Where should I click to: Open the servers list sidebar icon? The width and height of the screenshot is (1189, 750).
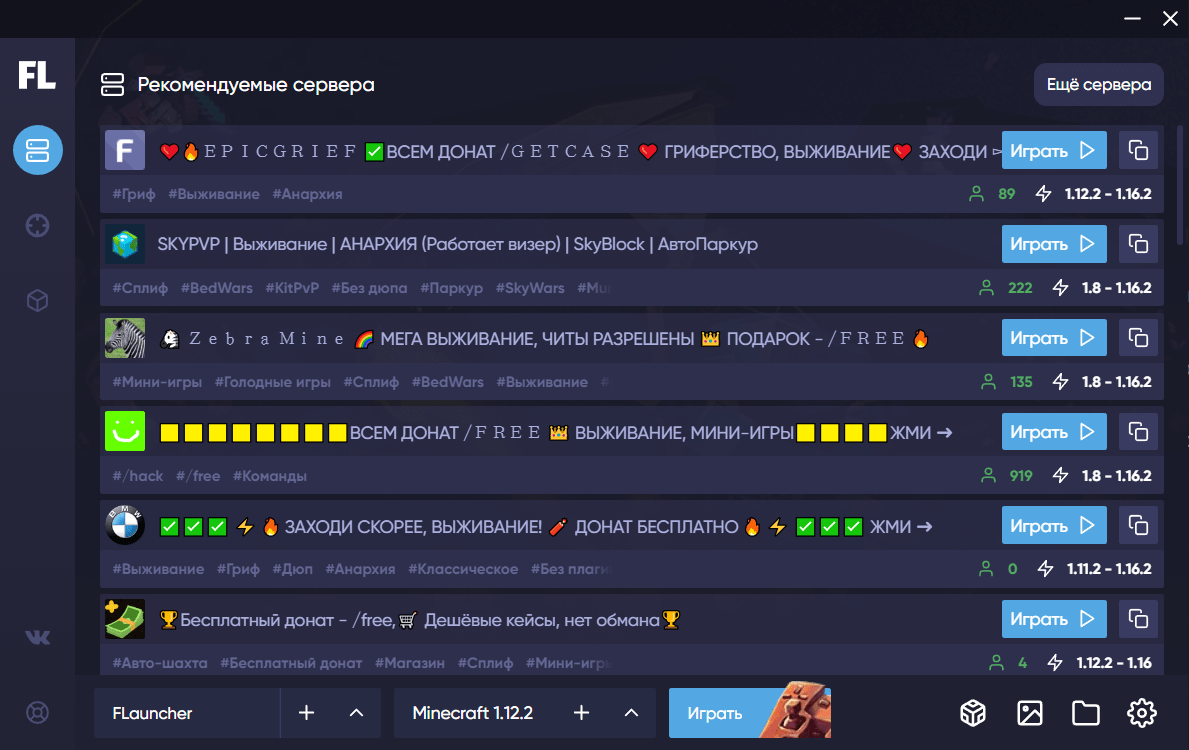(38, 150)
